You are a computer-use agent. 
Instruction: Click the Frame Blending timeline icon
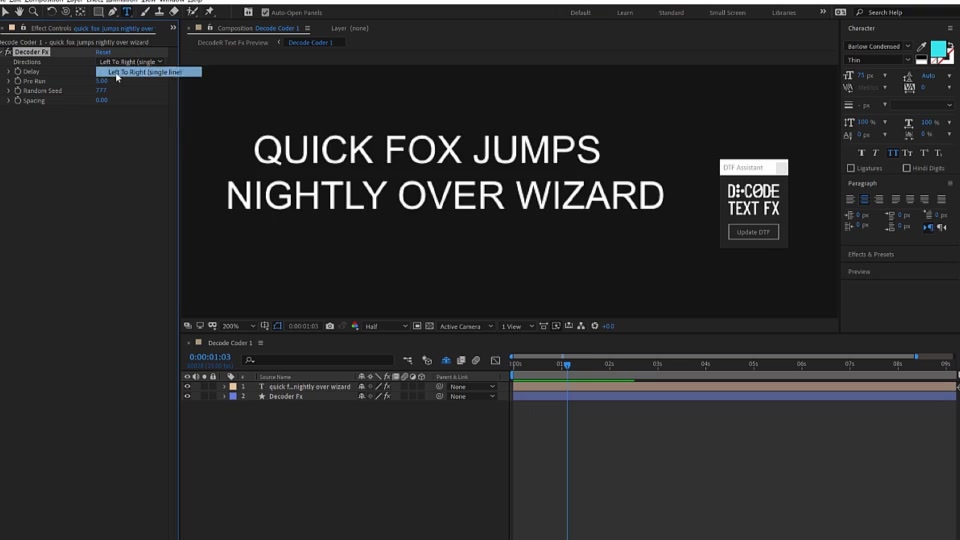pos(461,361)
